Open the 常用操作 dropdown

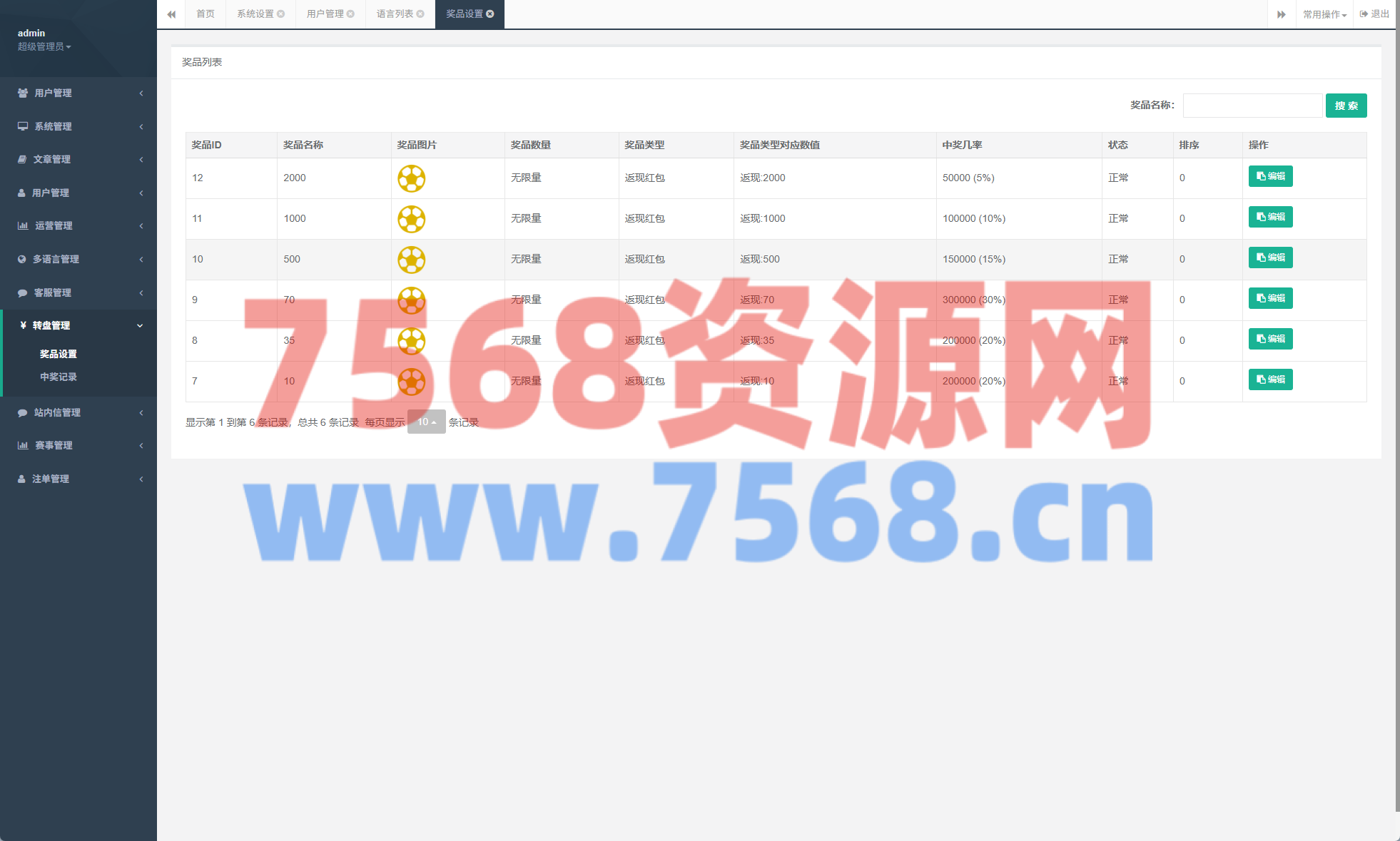coord(1324,14)
